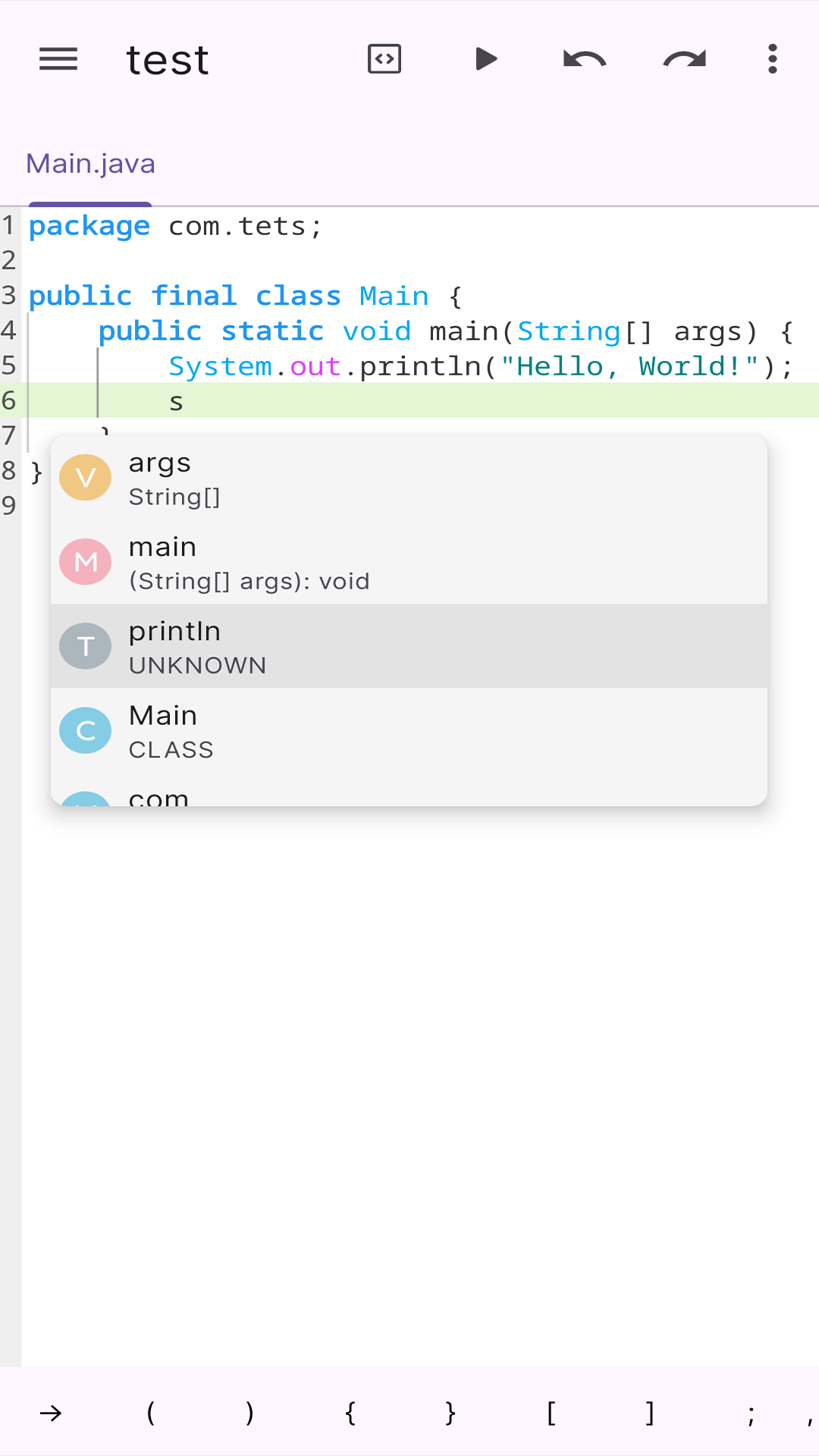This screenshot has height=1456, width=819.
Task: Insert an opening curly brace
Action: coord(350,1413)
